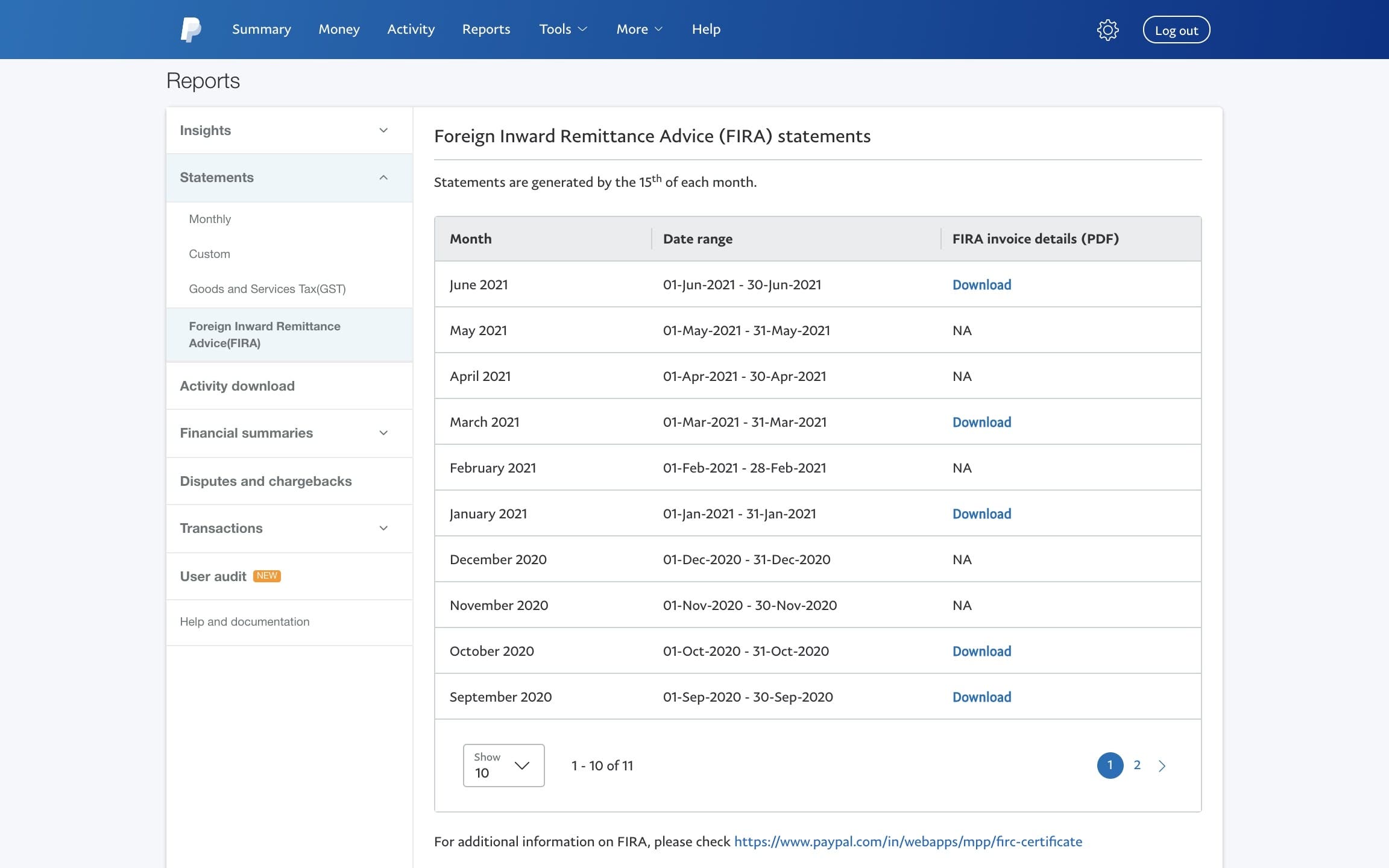
Task: Select the Custom statements option
Action: pos(209,253)
